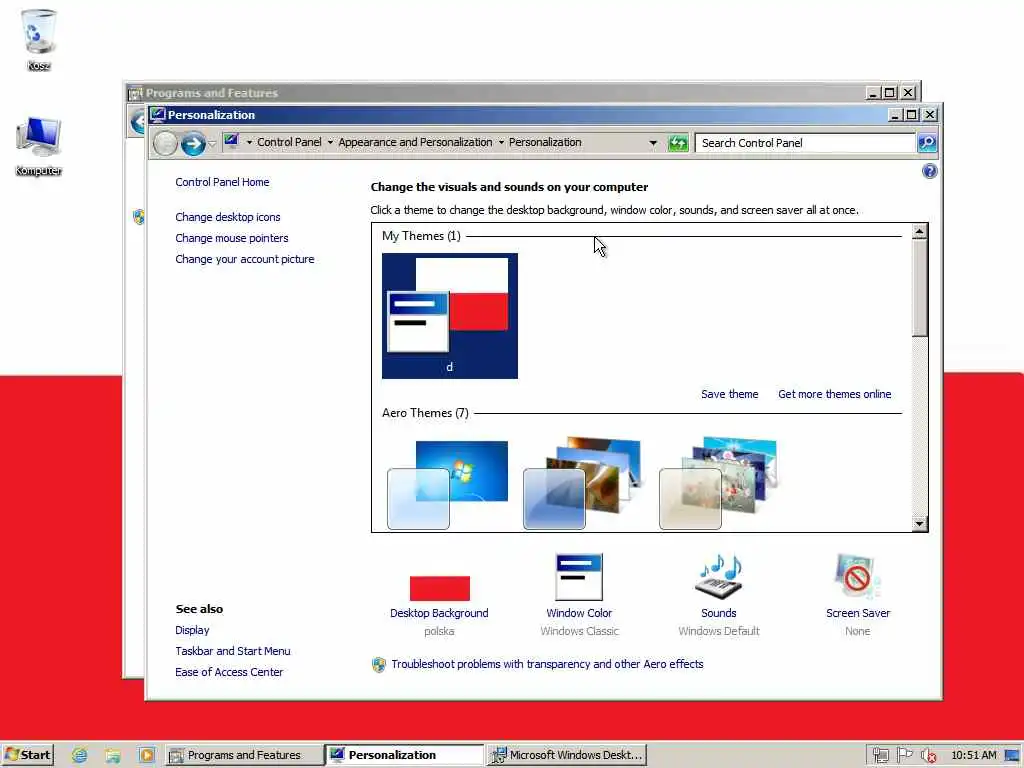This screenshot has height=768, width=1024.
Task: Click the Window Color icon
Action: click(x=579, y=577)
